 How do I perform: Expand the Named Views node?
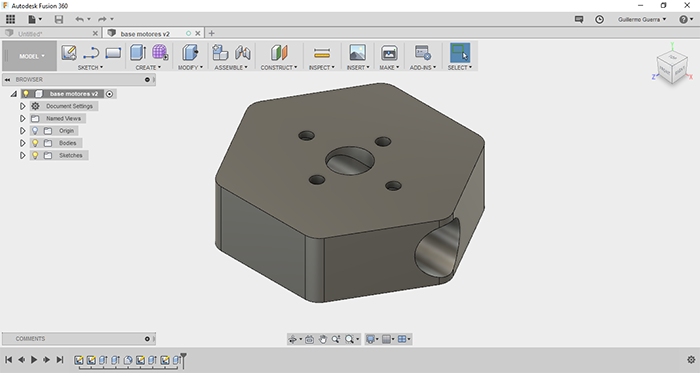(22, 119)
